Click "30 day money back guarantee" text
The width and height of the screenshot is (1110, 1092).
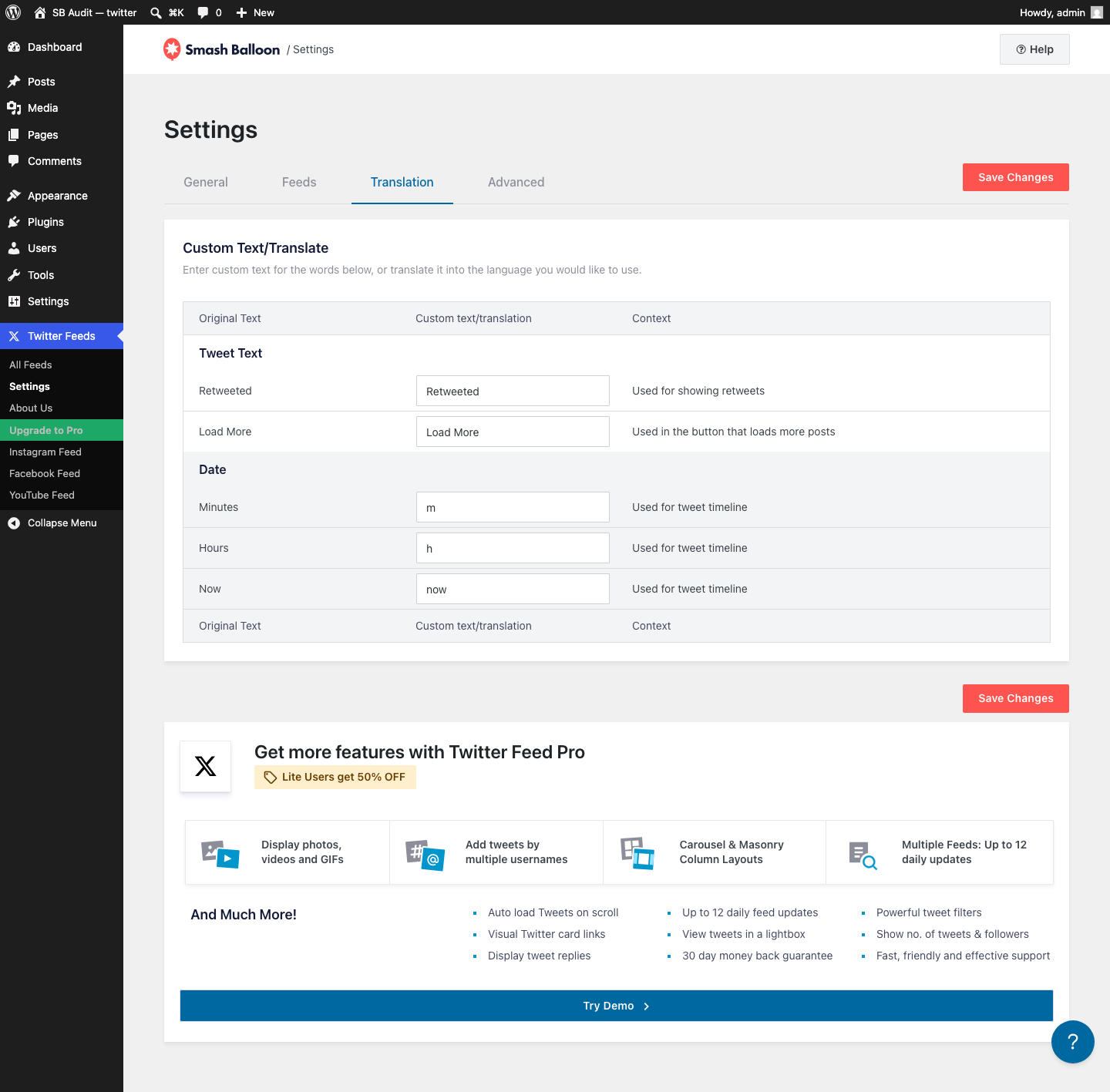pyautogui.click(x=758, y=956)
